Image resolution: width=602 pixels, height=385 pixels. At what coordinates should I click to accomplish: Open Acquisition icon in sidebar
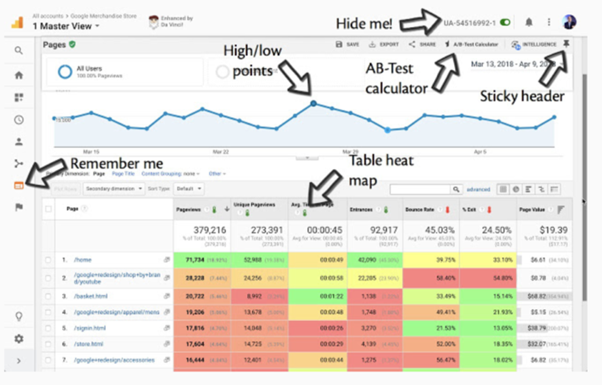tap(18, 164)
